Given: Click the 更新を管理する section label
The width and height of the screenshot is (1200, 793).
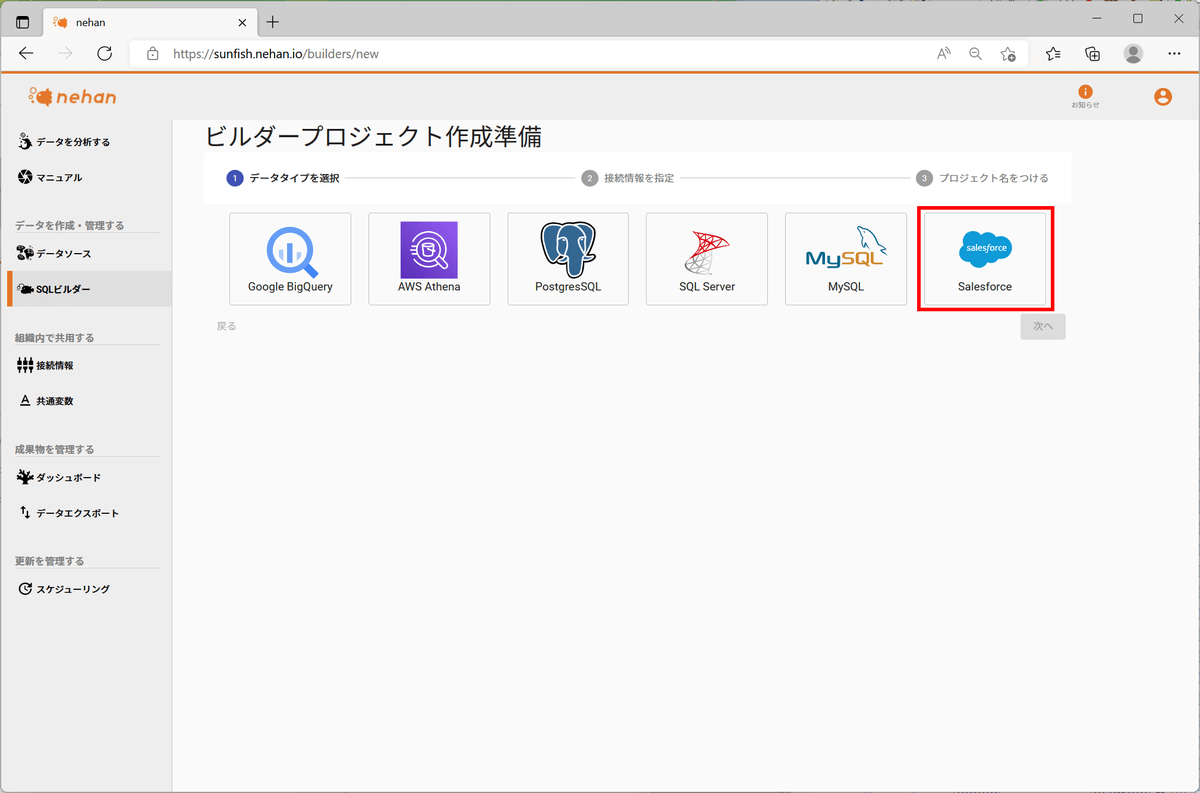Looking at the screenshot, I should [x=50, y=561].
